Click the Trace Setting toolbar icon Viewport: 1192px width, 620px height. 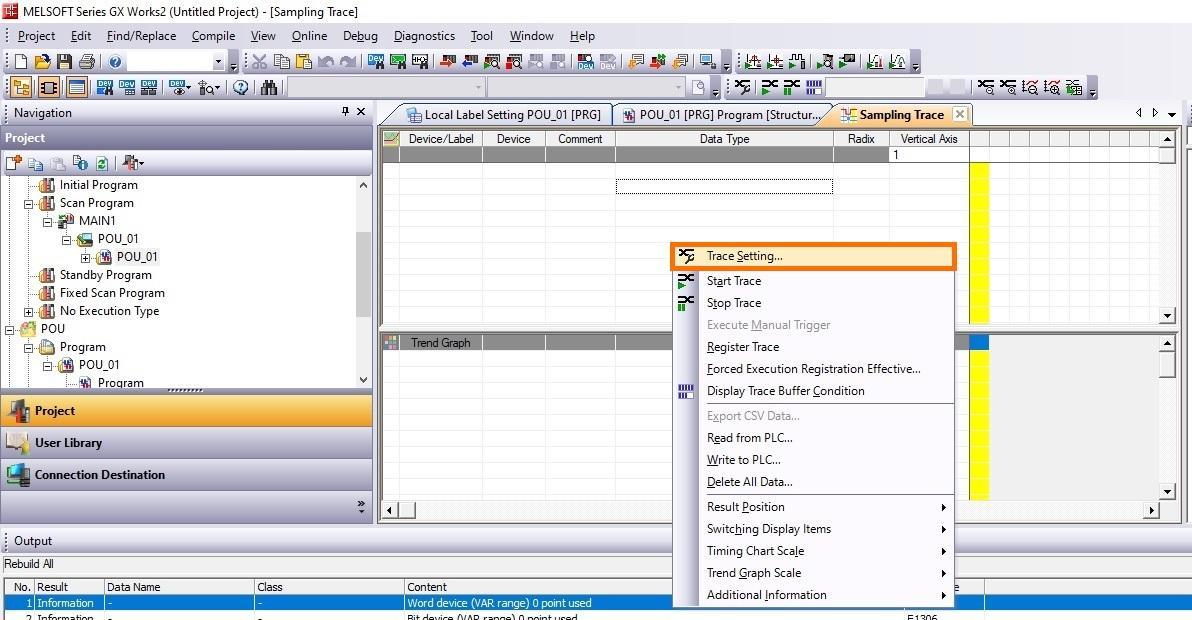743,87
